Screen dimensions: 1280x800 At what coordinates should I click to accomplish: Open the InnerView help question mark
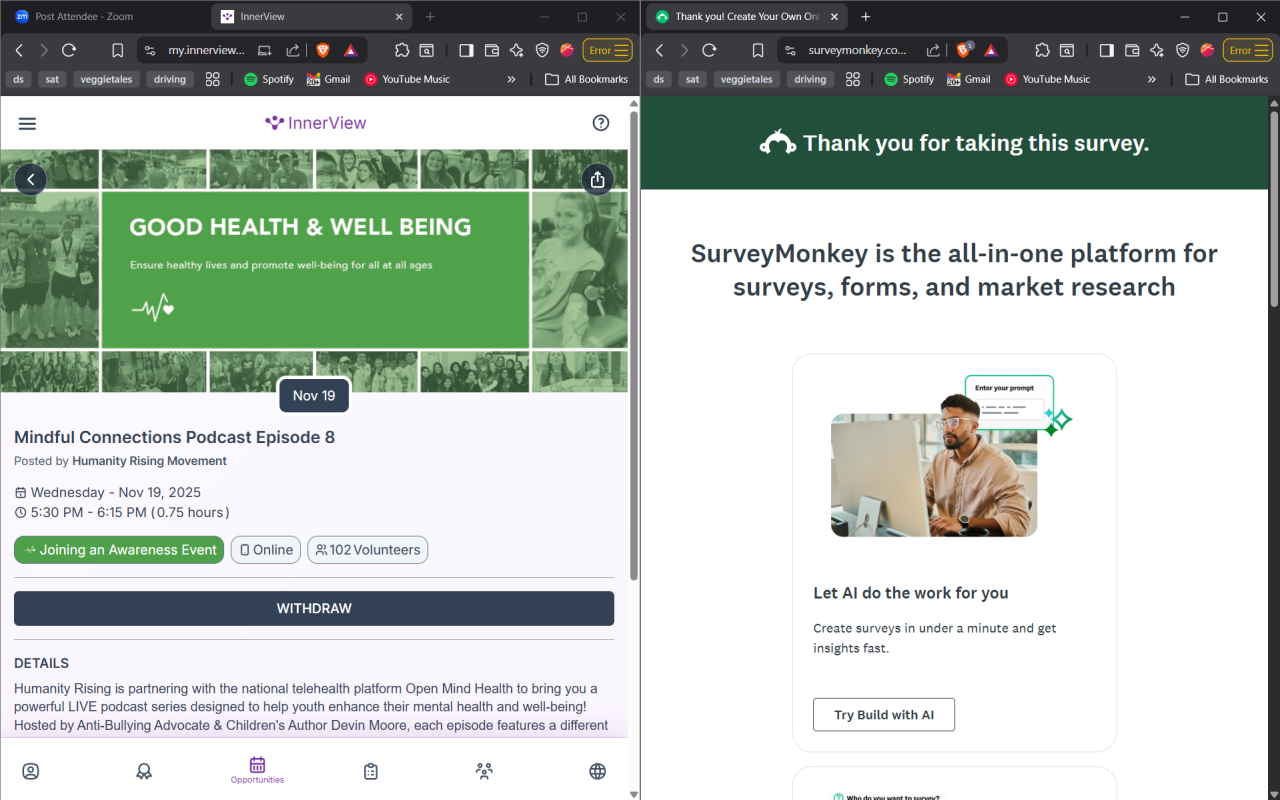601,123
